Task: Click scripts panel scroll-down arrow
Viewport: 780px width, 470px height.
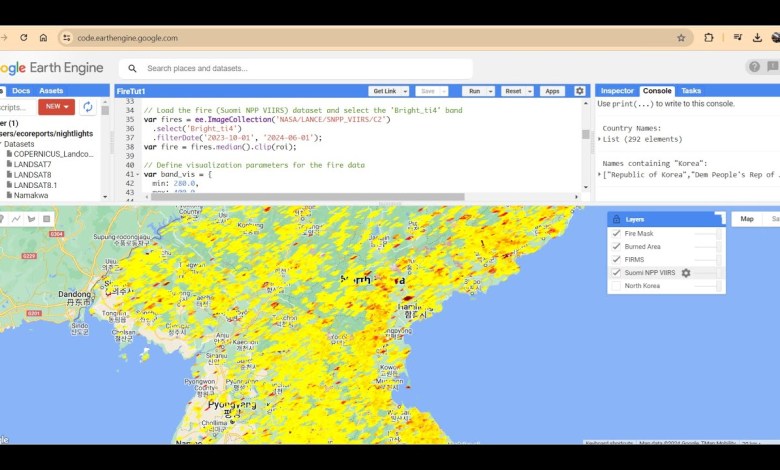Action: (x=105, y=197)
